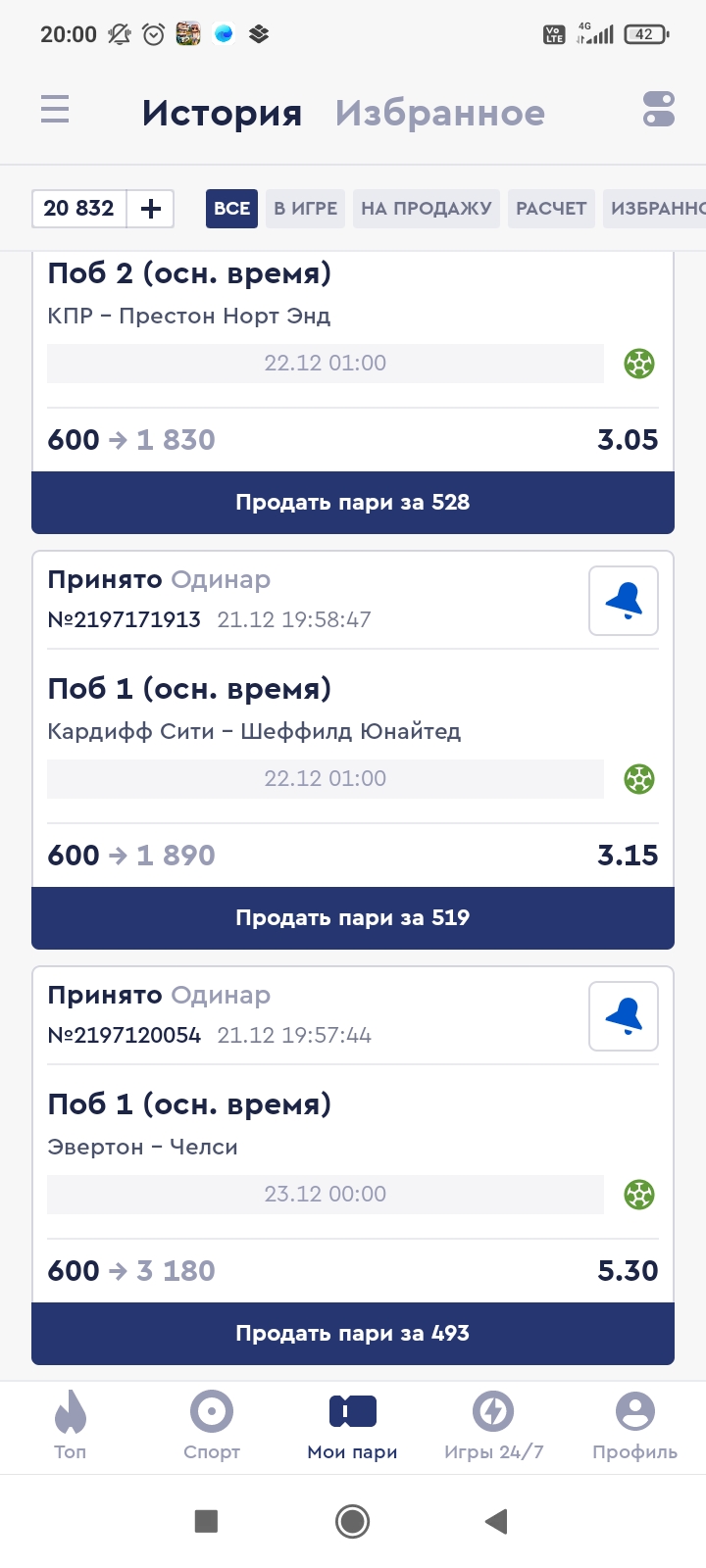Toggle bell notification for Everton – Chelsea bet
The width and height of the screenshot is (706, 1568).
tap(624, 1016)
